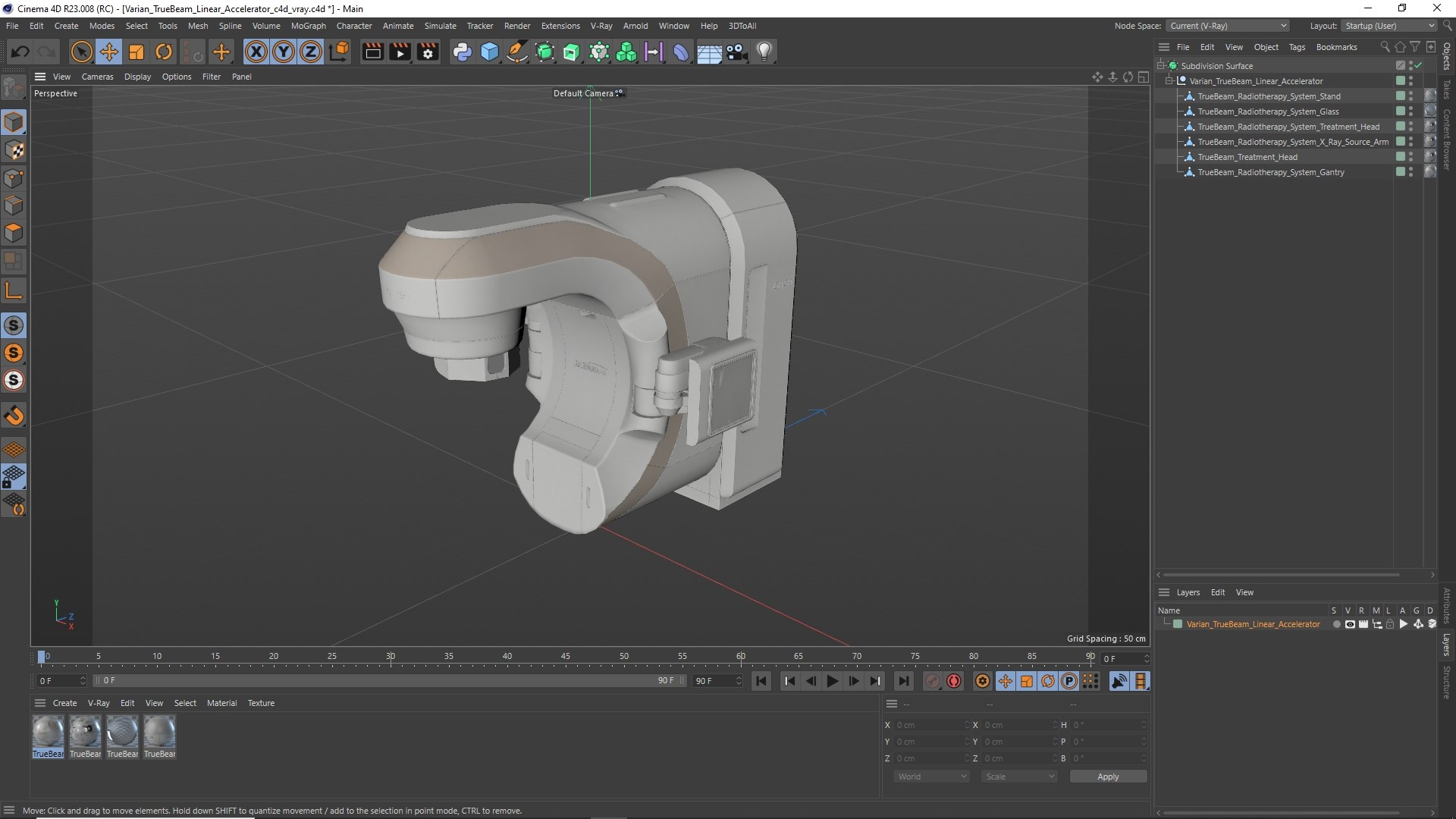Click Record Active Objects button
The width and height of the screenshot is (1456, 819).
pos(933,681)
